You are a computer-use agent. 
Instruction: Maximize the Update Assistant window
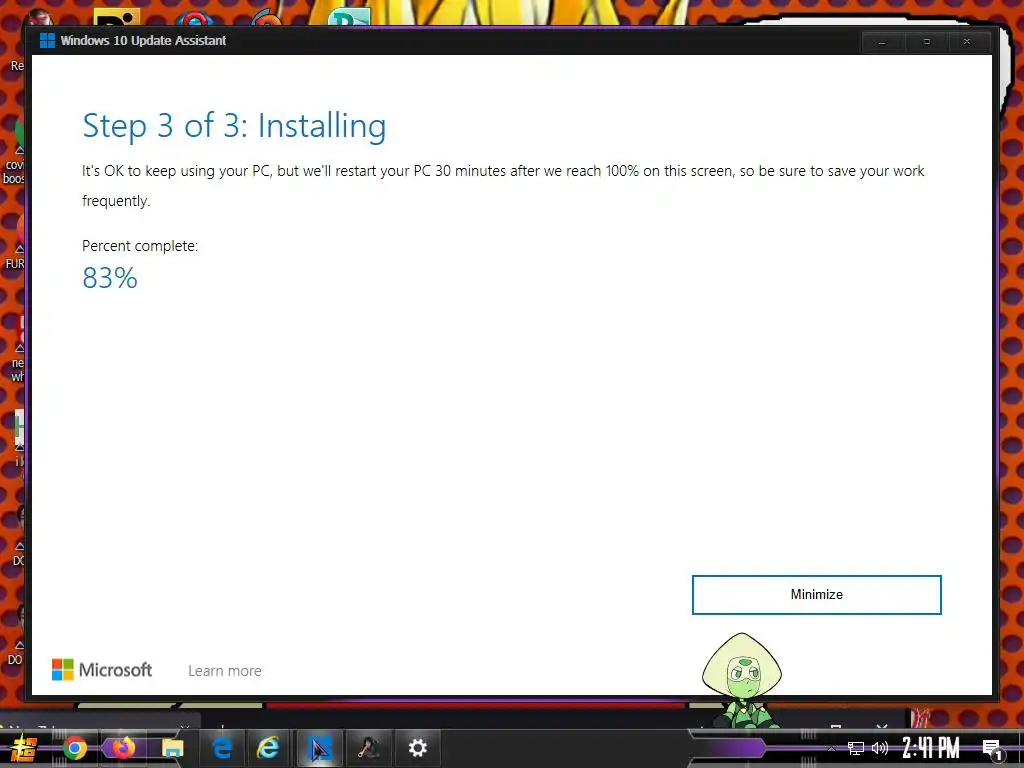pos(926,42)
